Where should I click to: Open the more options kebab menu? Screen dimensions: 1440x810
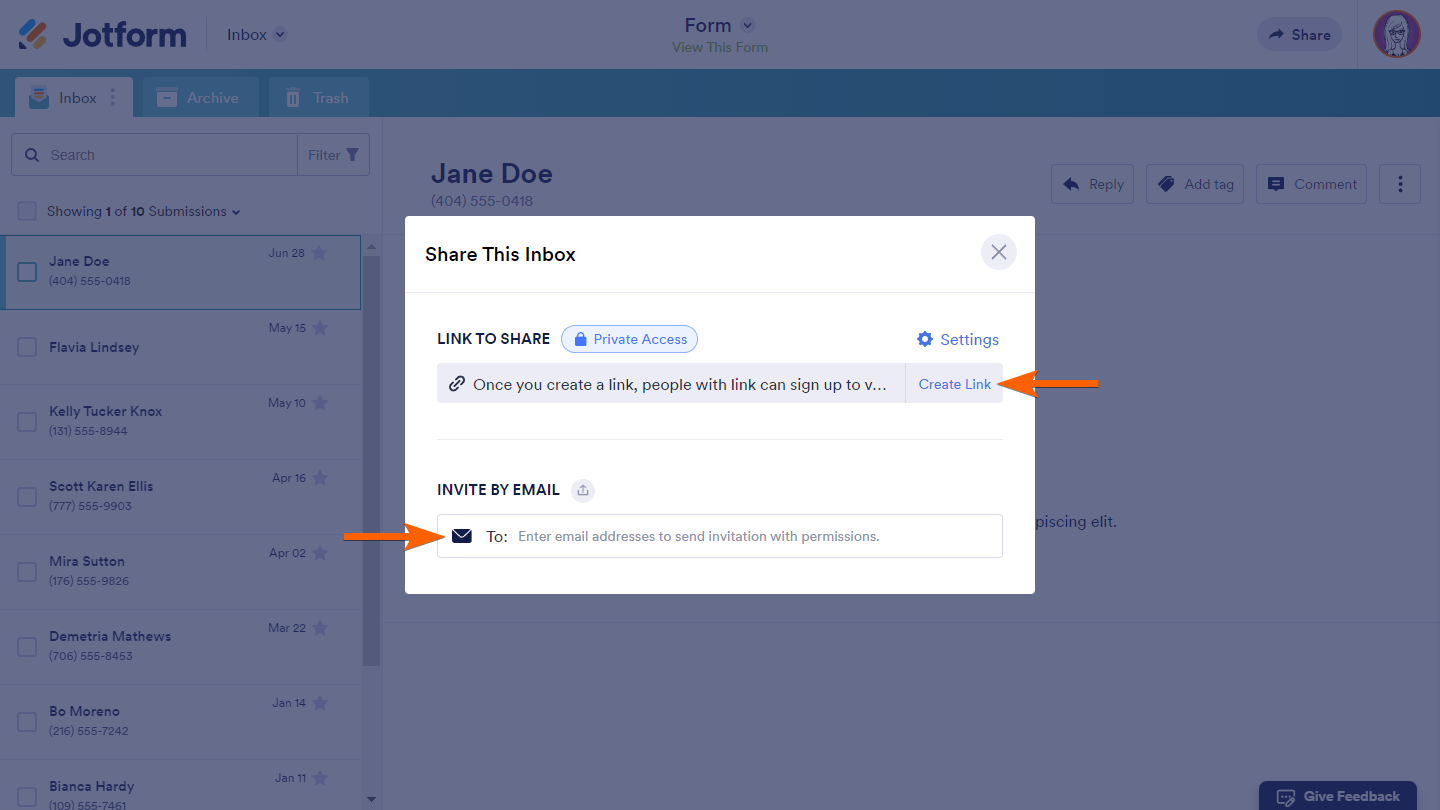(1400, 184)
